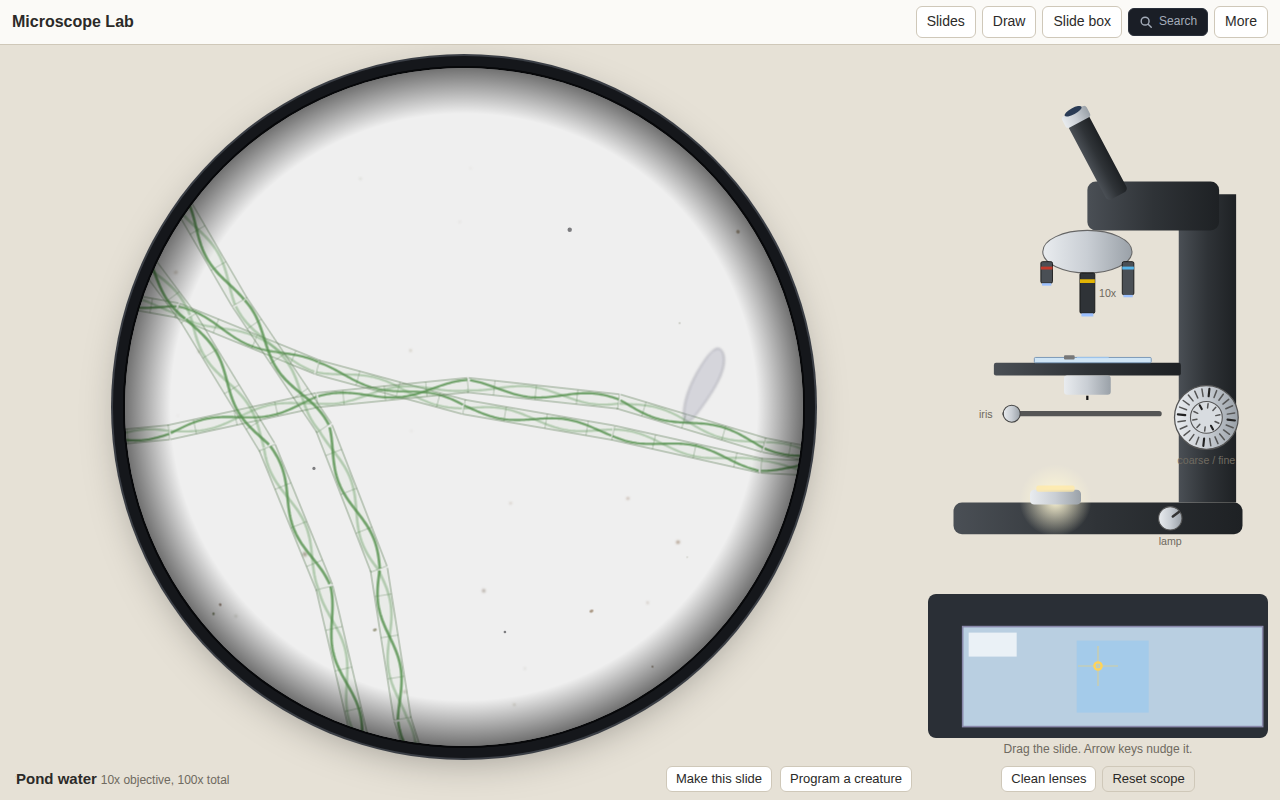Click the microscope eyepiece tube
Viewport: 1280px width, 800px height.
(1094, 150)
